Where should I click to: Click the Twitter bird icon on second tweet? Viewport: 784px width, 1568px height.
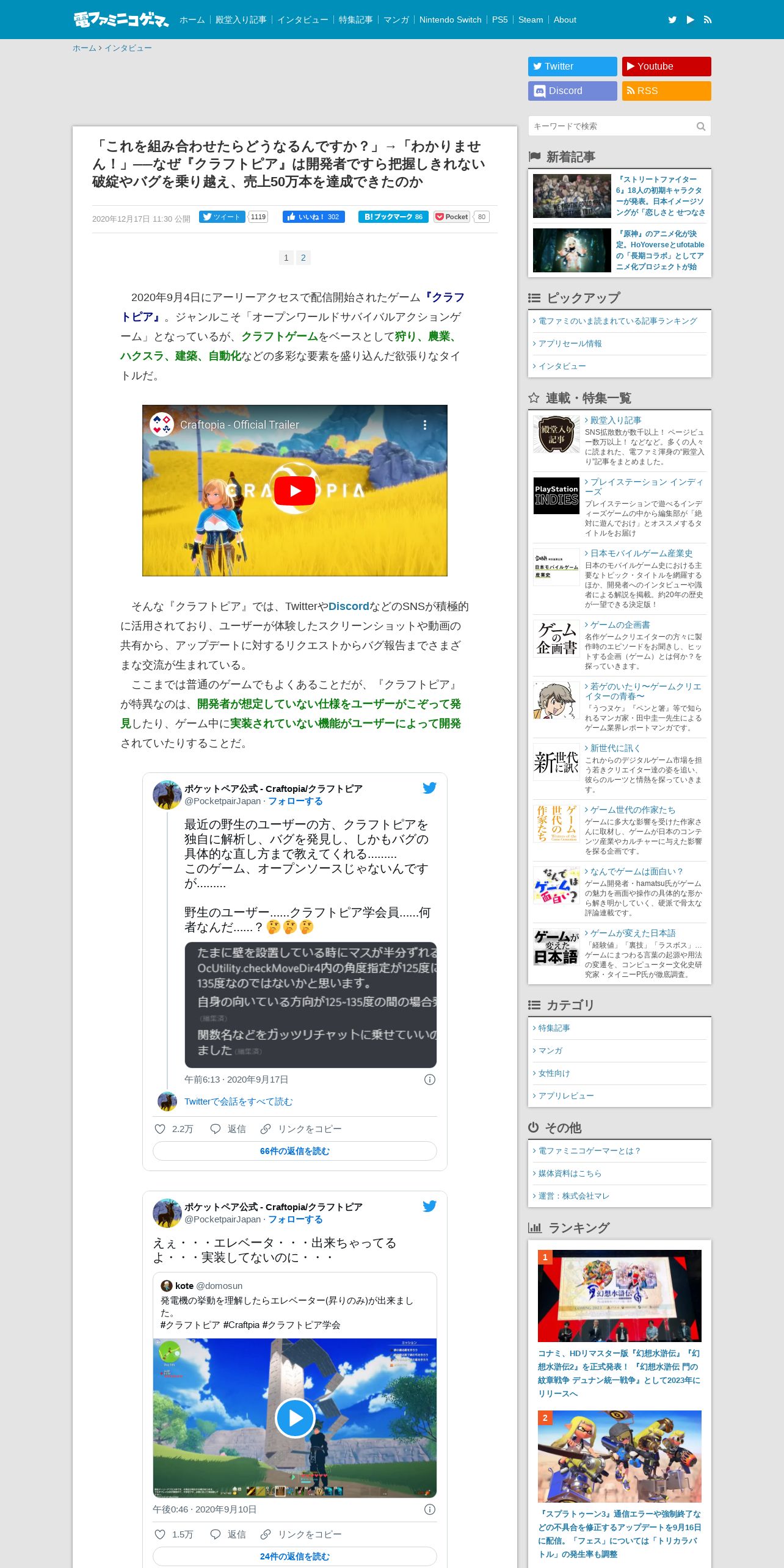430,1206
